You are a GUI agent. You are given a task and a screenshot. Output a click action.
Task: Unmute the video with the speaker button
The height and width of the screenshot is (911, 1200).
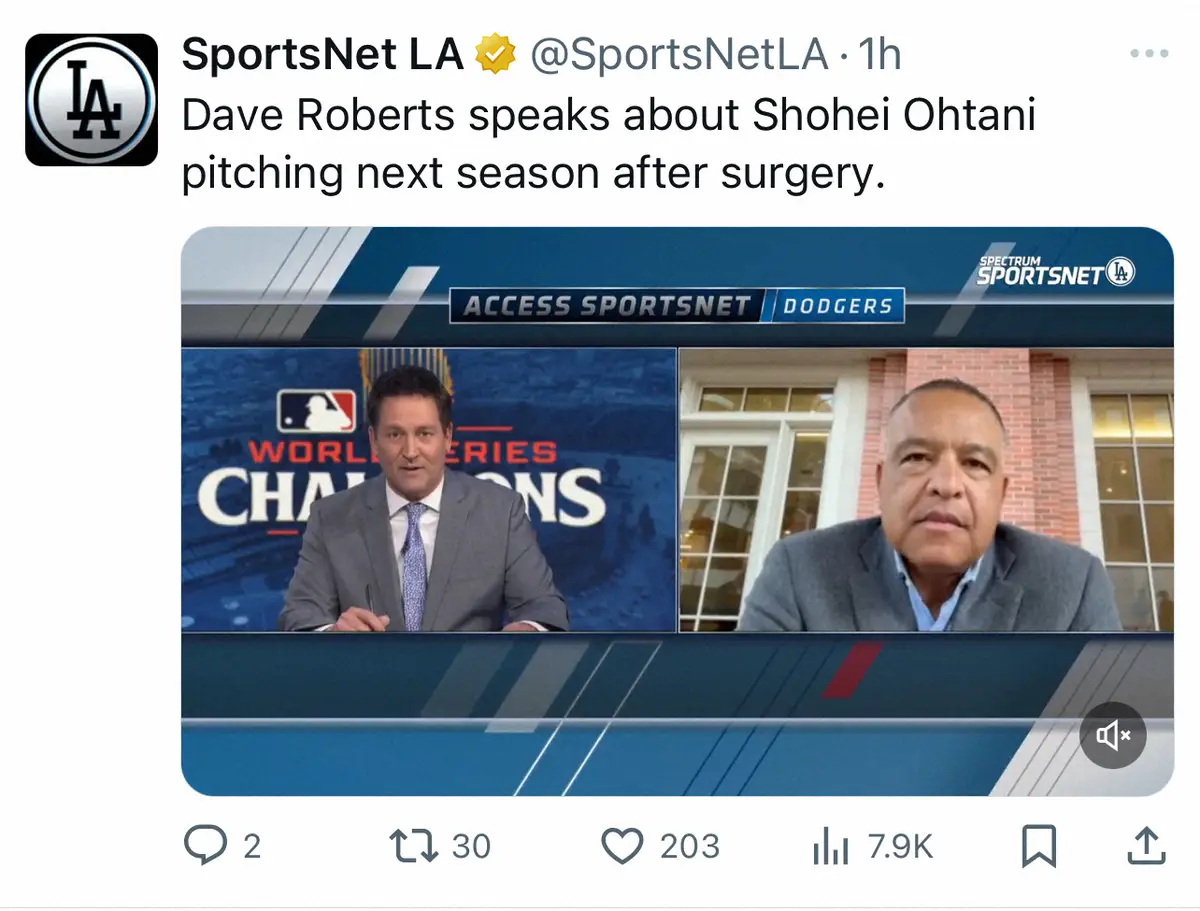tap(1113, 736)
